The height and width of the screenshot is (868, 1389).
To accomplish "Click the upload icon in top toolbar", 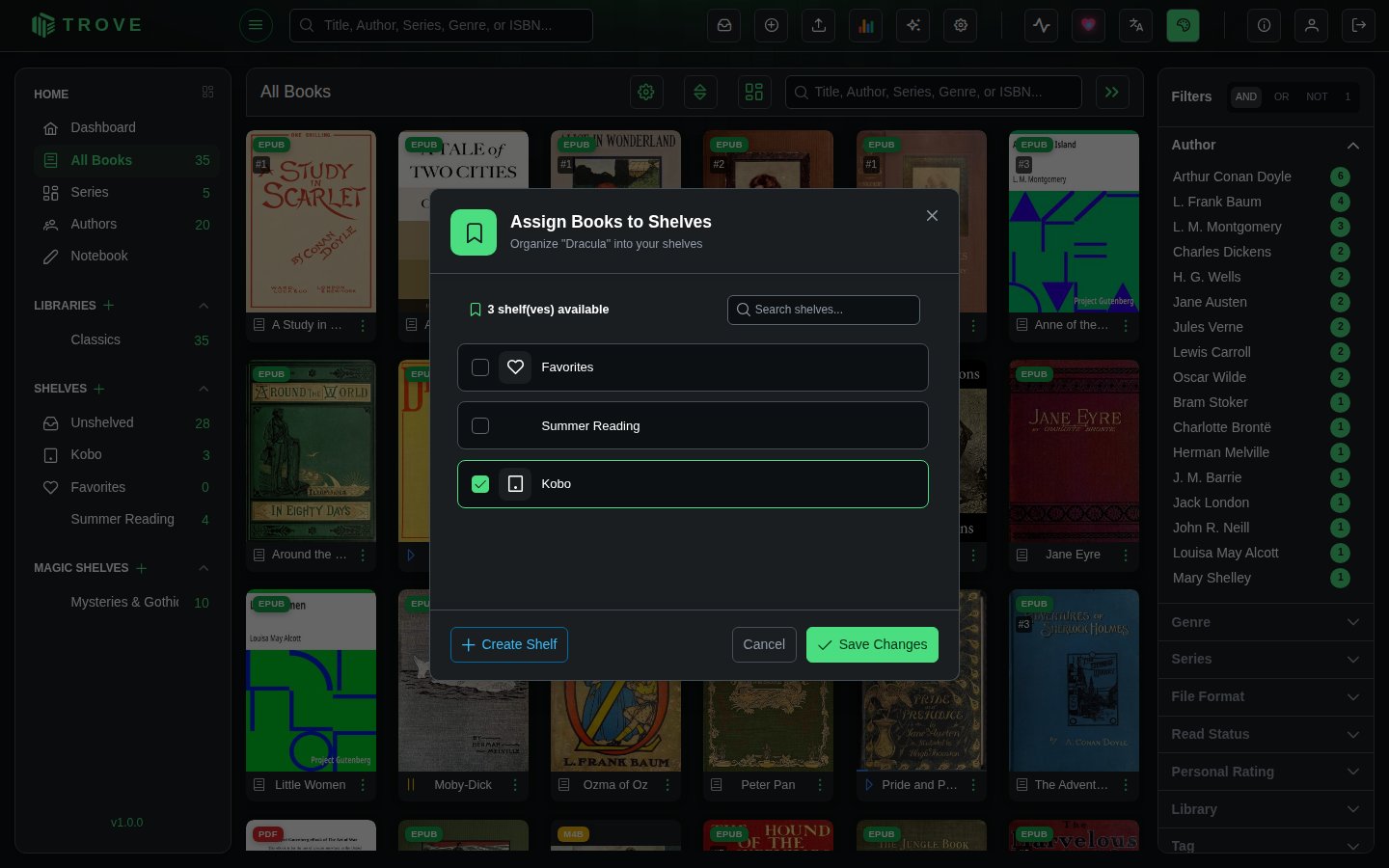I will coord(819,25).
